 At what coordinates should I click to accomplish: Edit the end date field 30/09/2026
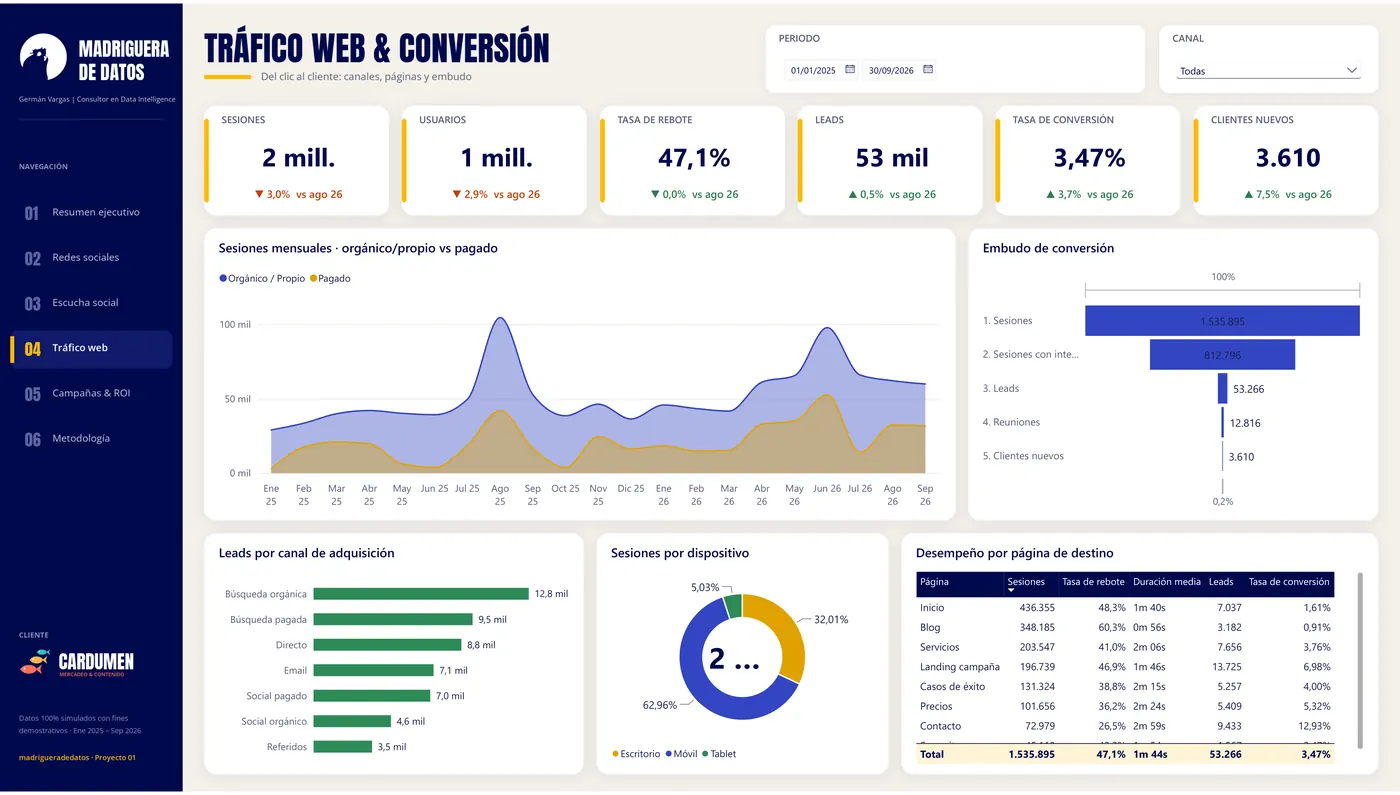point(891,71)
